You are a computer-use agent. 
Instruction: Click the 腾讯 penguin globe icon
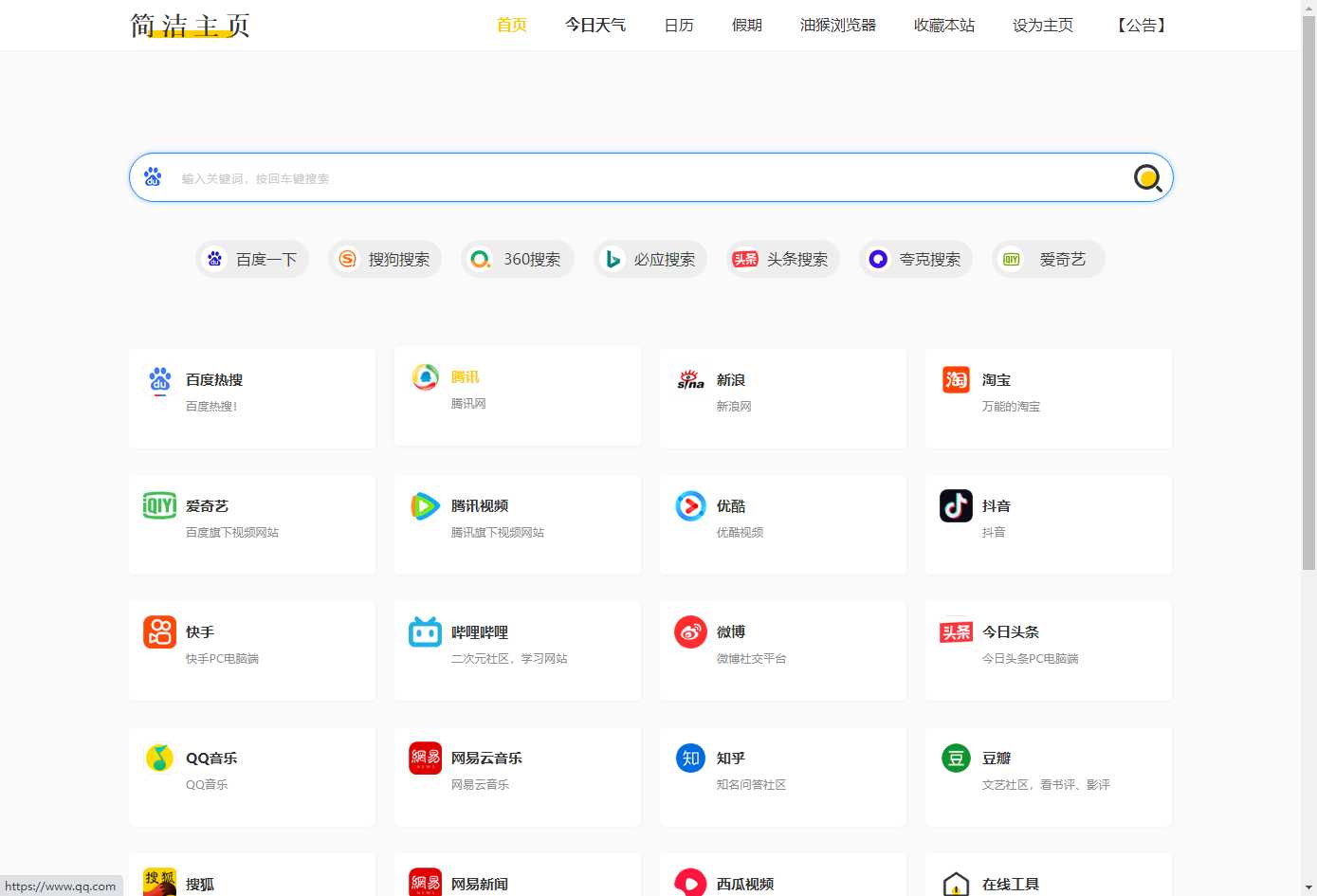[x=426, y=377]
